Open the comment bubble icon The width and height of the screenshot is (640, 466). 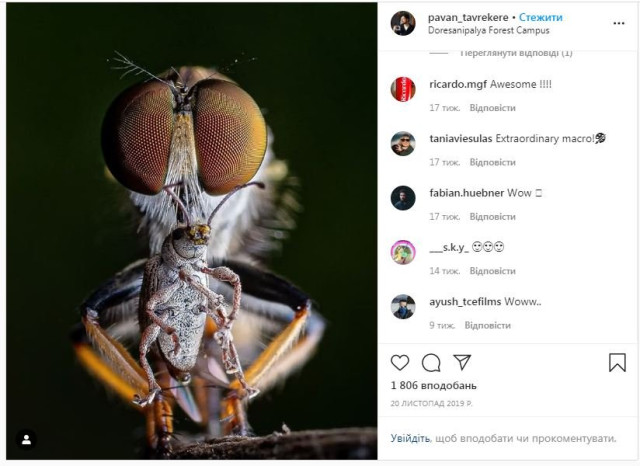pyautogui.click(x=431, y=362)
